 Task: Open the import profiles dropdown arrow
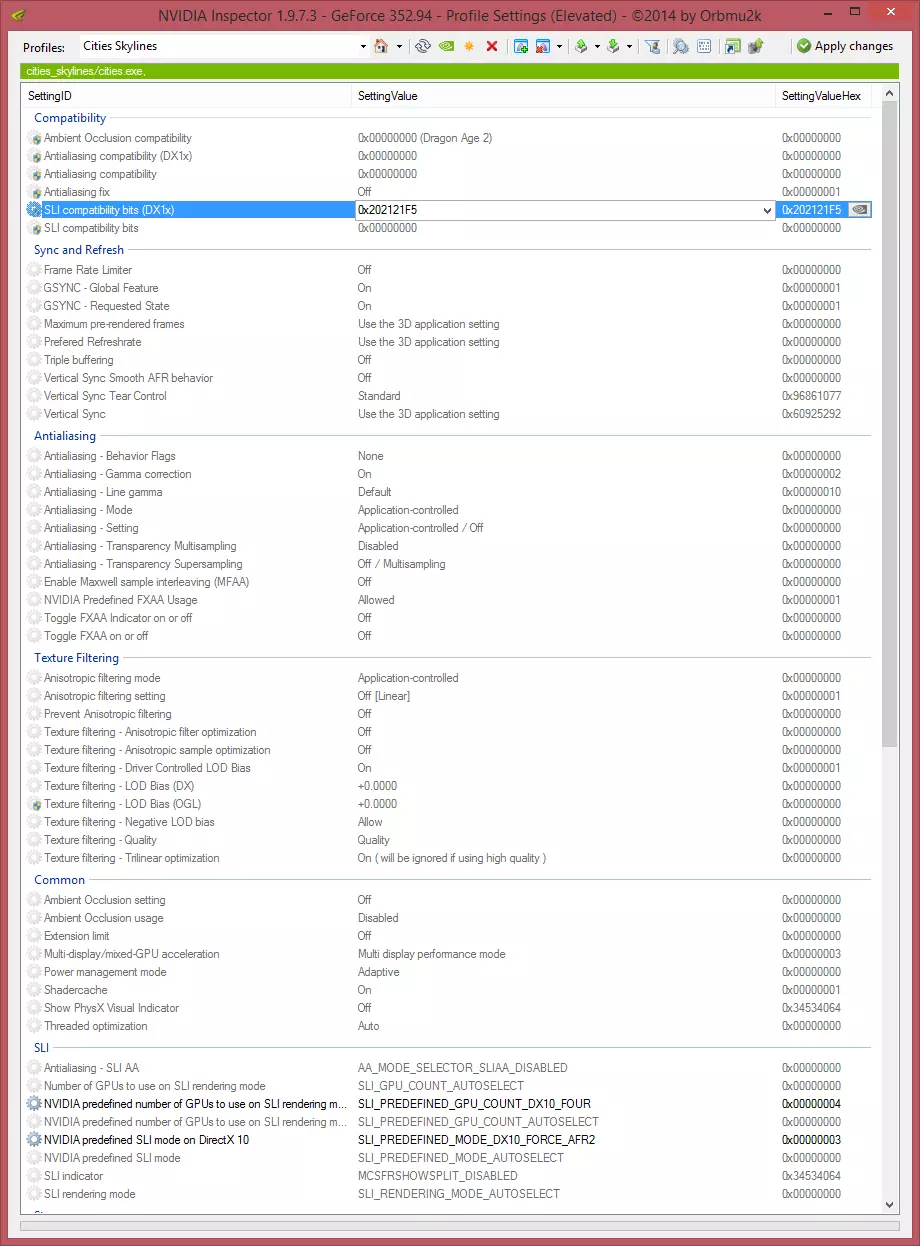point(629,46)
